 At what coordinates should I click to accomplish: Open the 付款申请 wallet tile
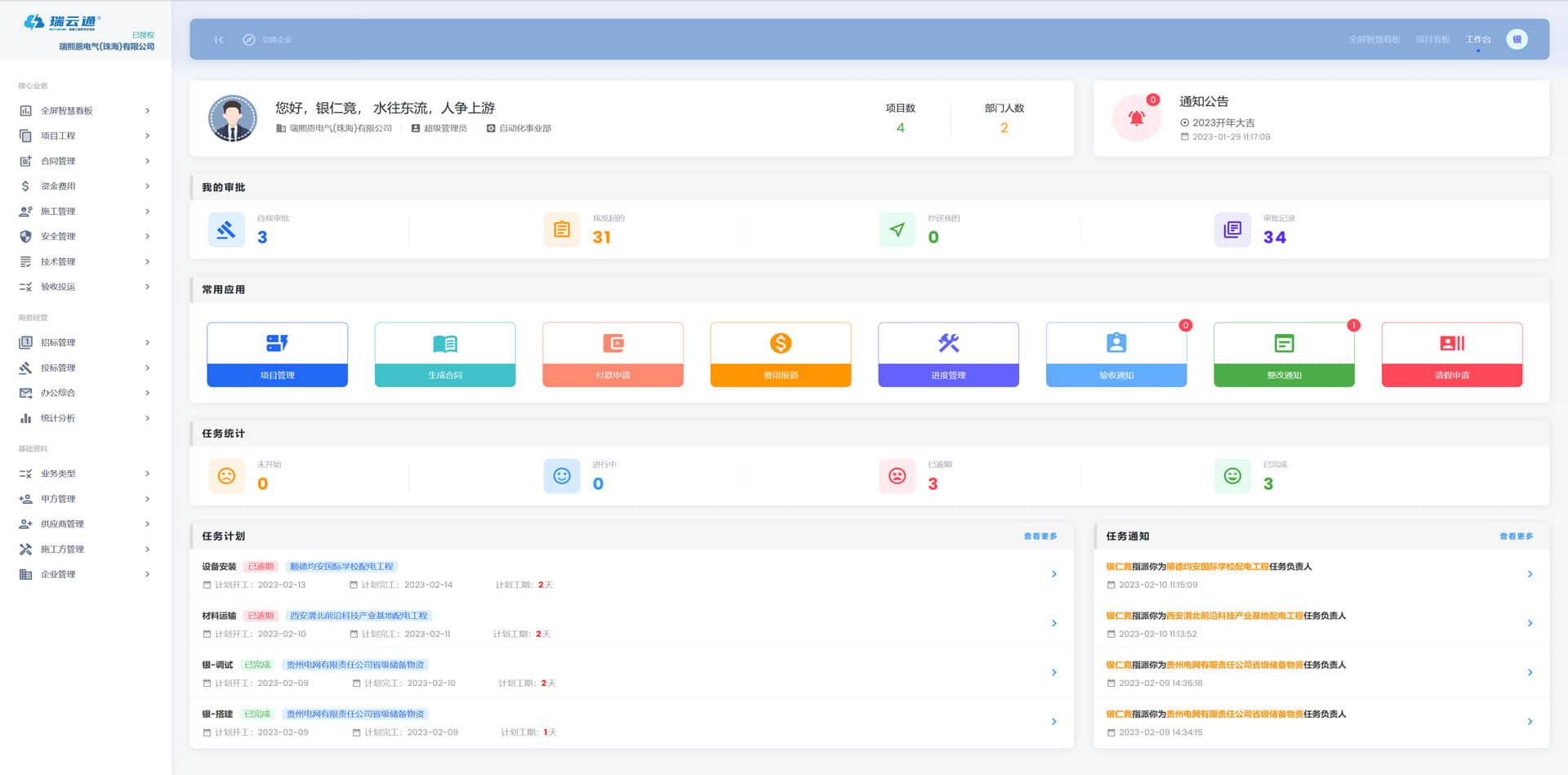[612, 354]
